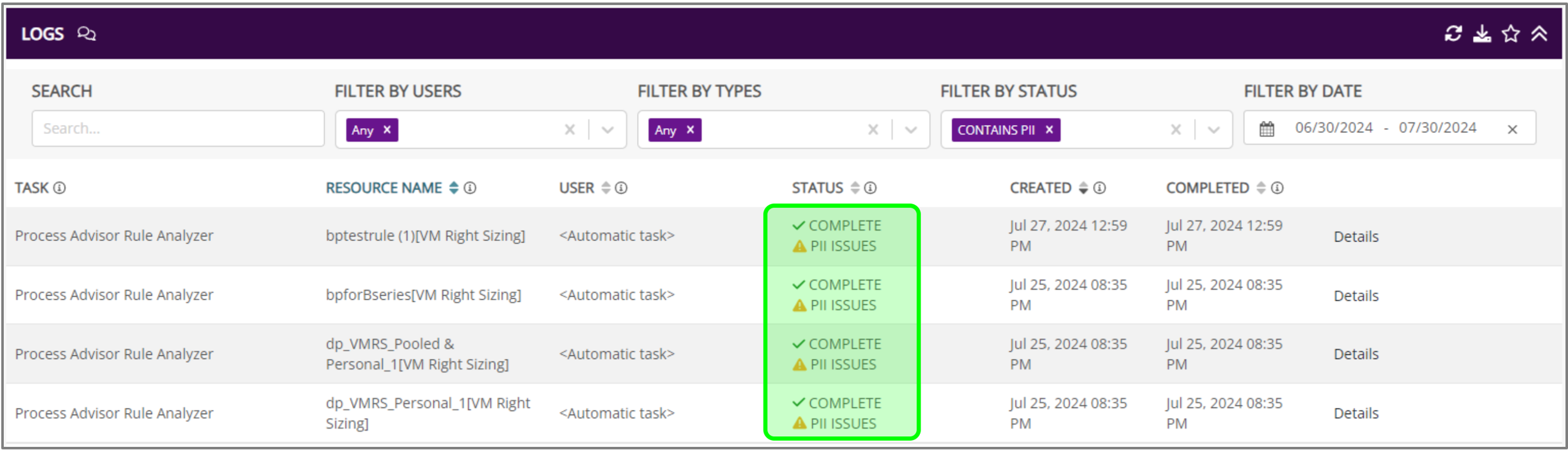The image size is (1568, 450).
Task: Collapse the Logs panel with the double chevron
Action: click(x=1539, y=34)
